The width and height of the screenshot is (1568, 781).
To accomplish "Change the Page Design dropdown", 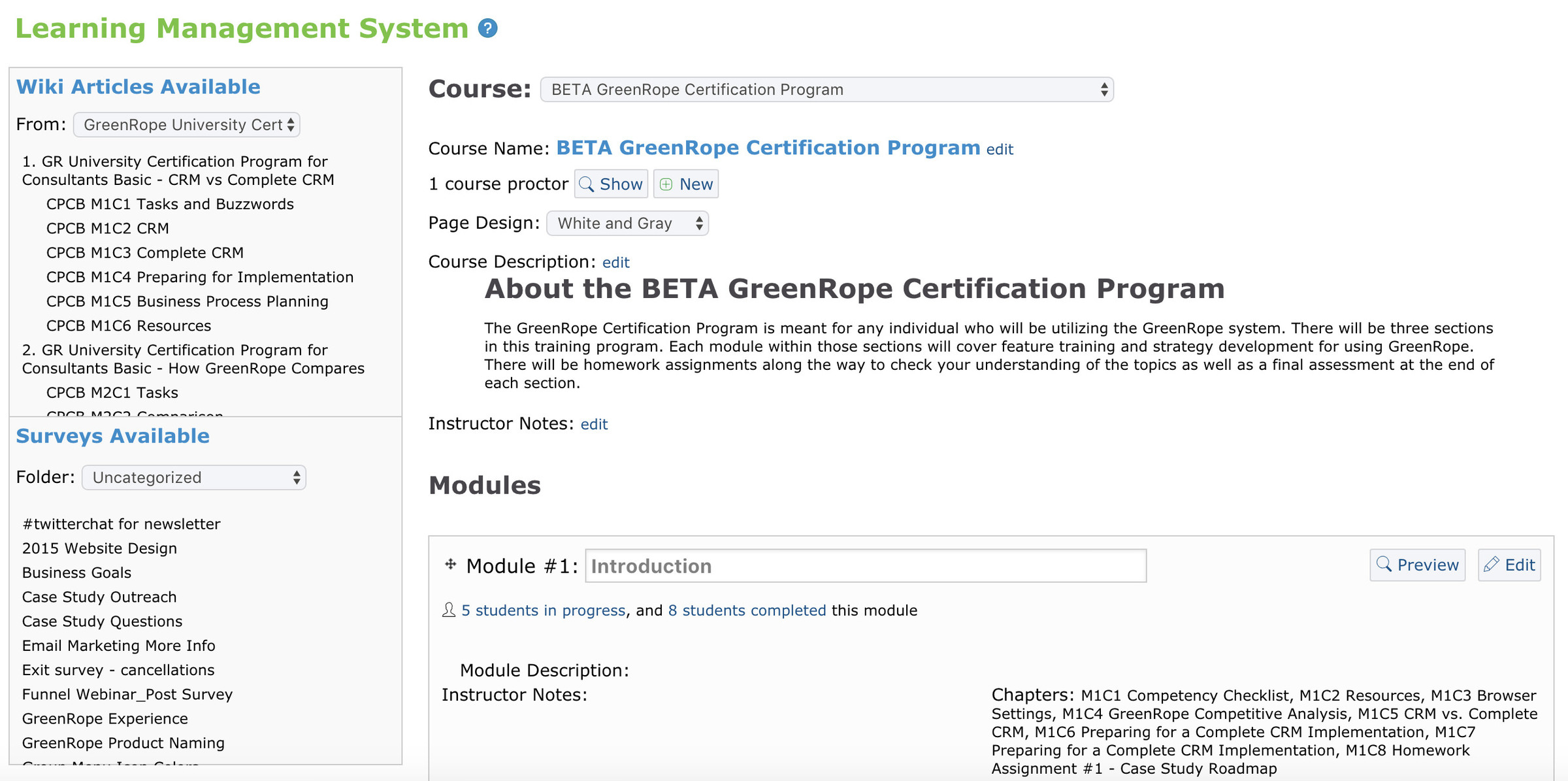I will 627,224.
